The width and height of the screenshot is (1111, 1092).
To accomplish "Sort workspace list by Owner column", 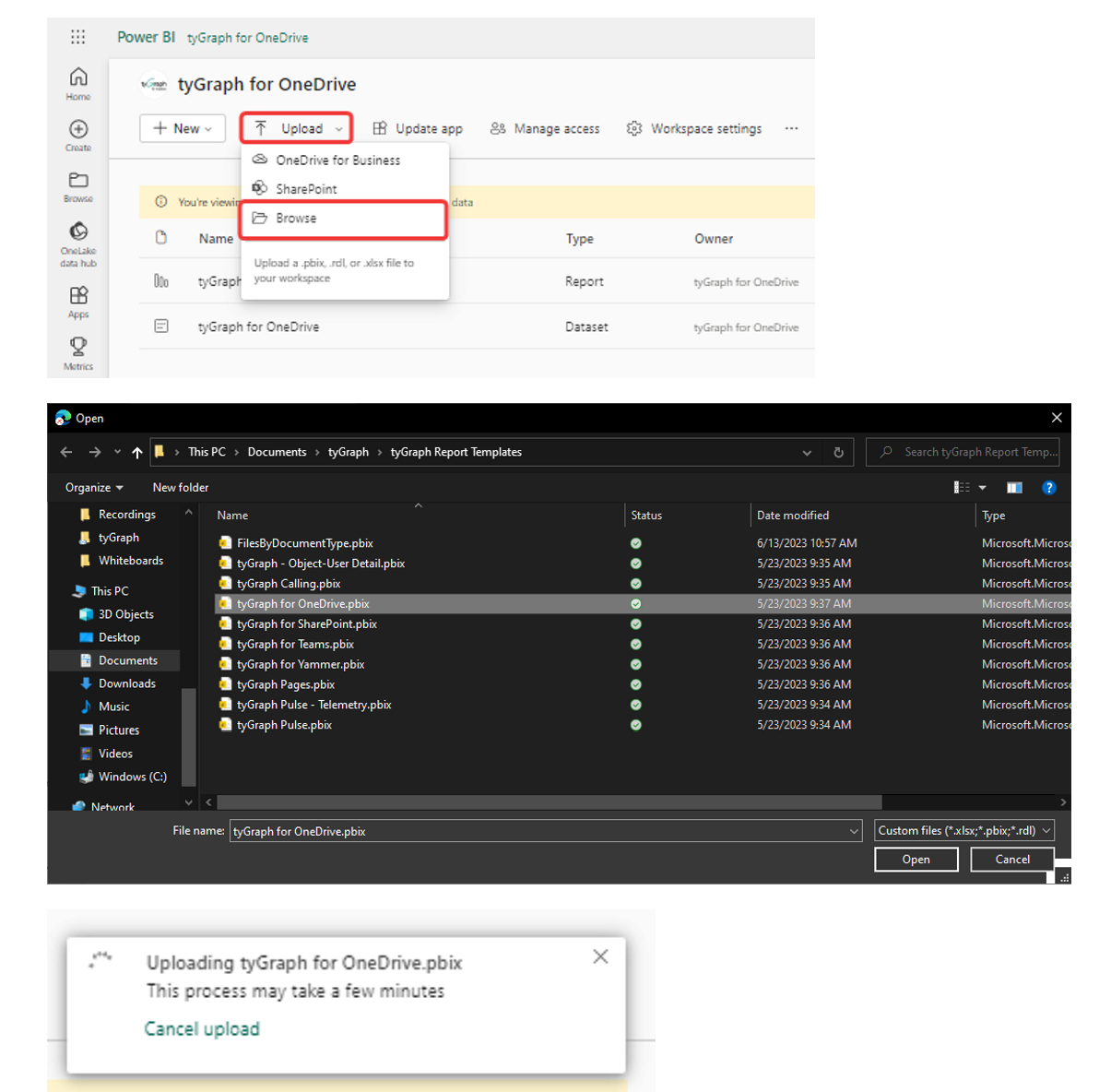I will pos(714,239).
